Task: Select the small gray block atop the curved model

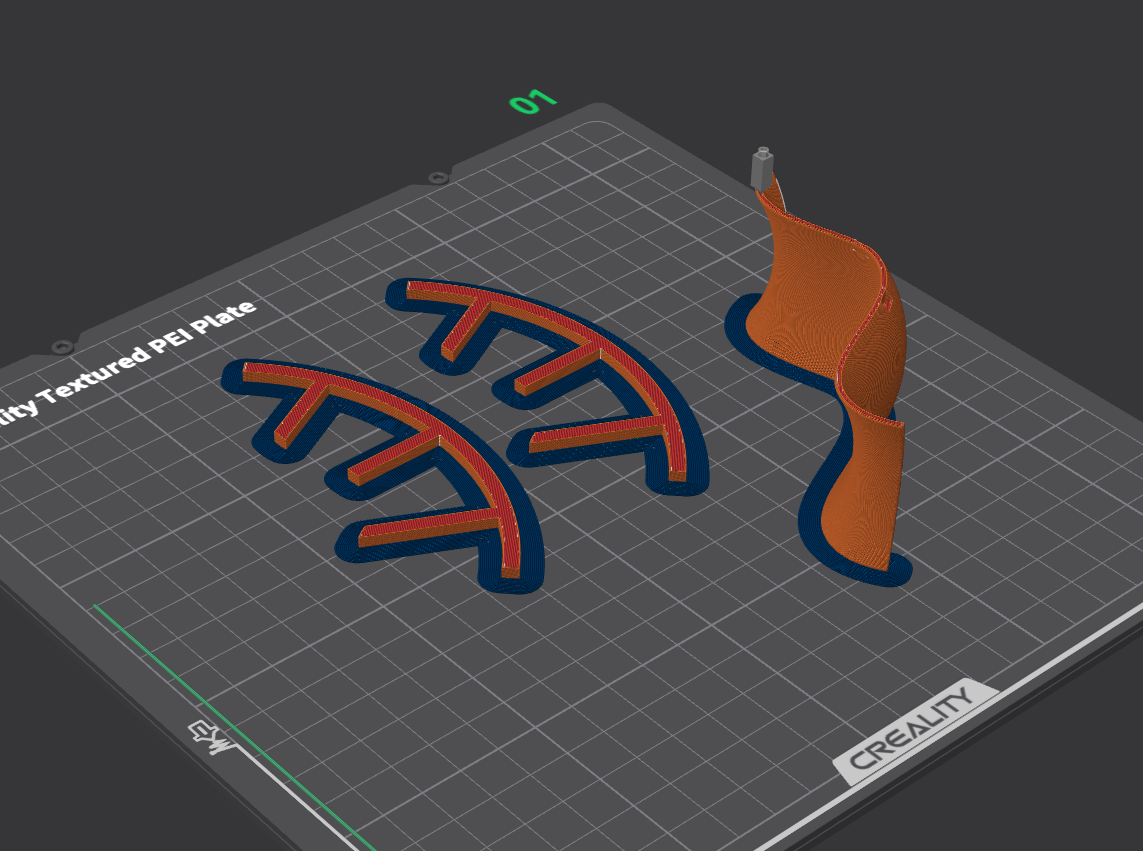Action: [x=761, y=167]
